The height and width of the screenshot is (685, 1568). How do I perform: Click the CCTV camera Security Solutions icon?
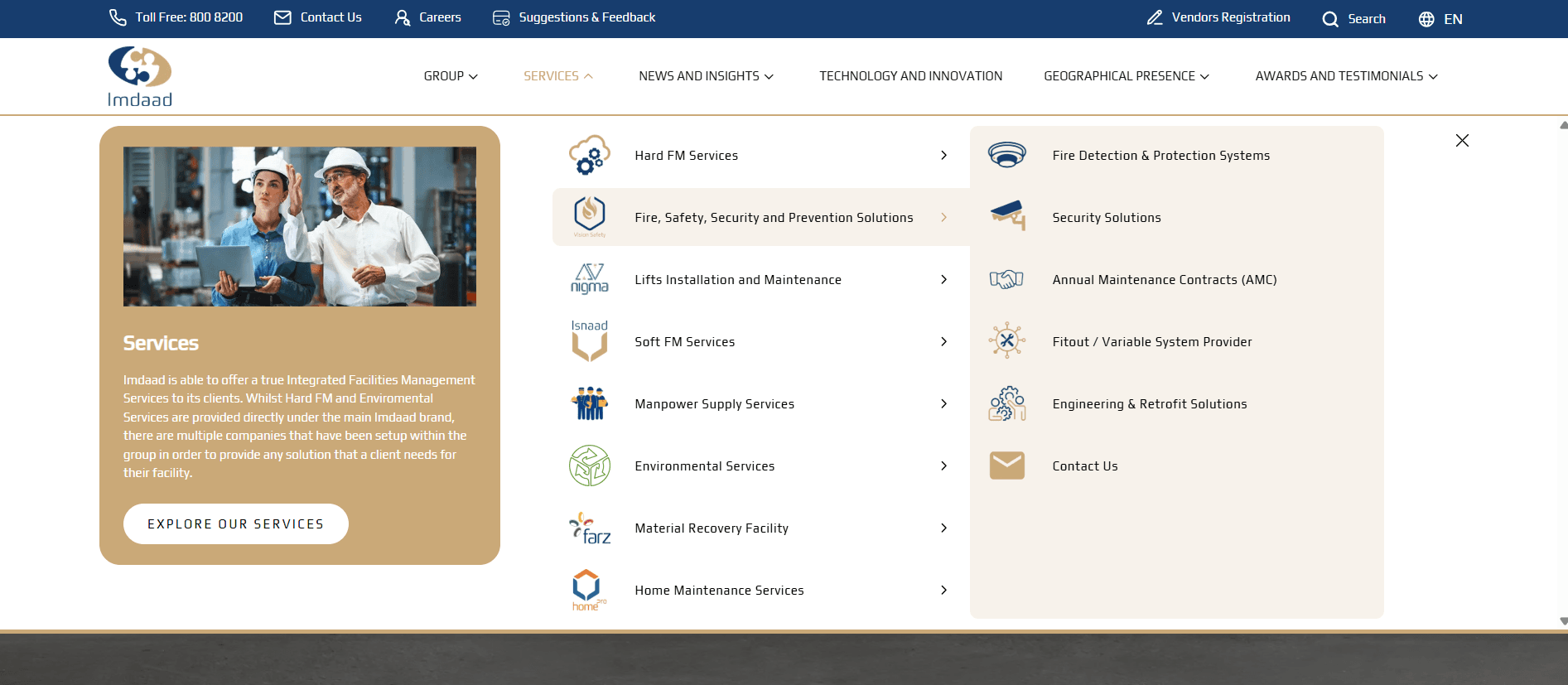(x=1008, y=215)
